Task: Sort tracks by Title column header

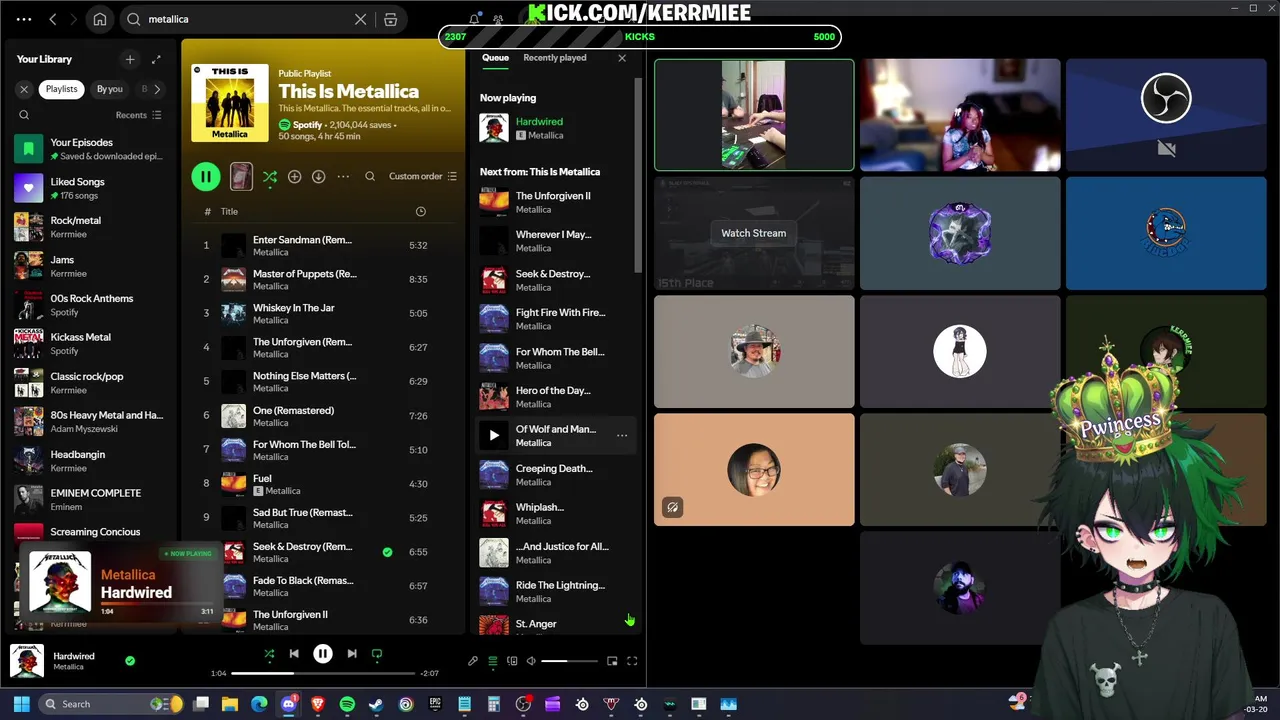Action: 229,212
